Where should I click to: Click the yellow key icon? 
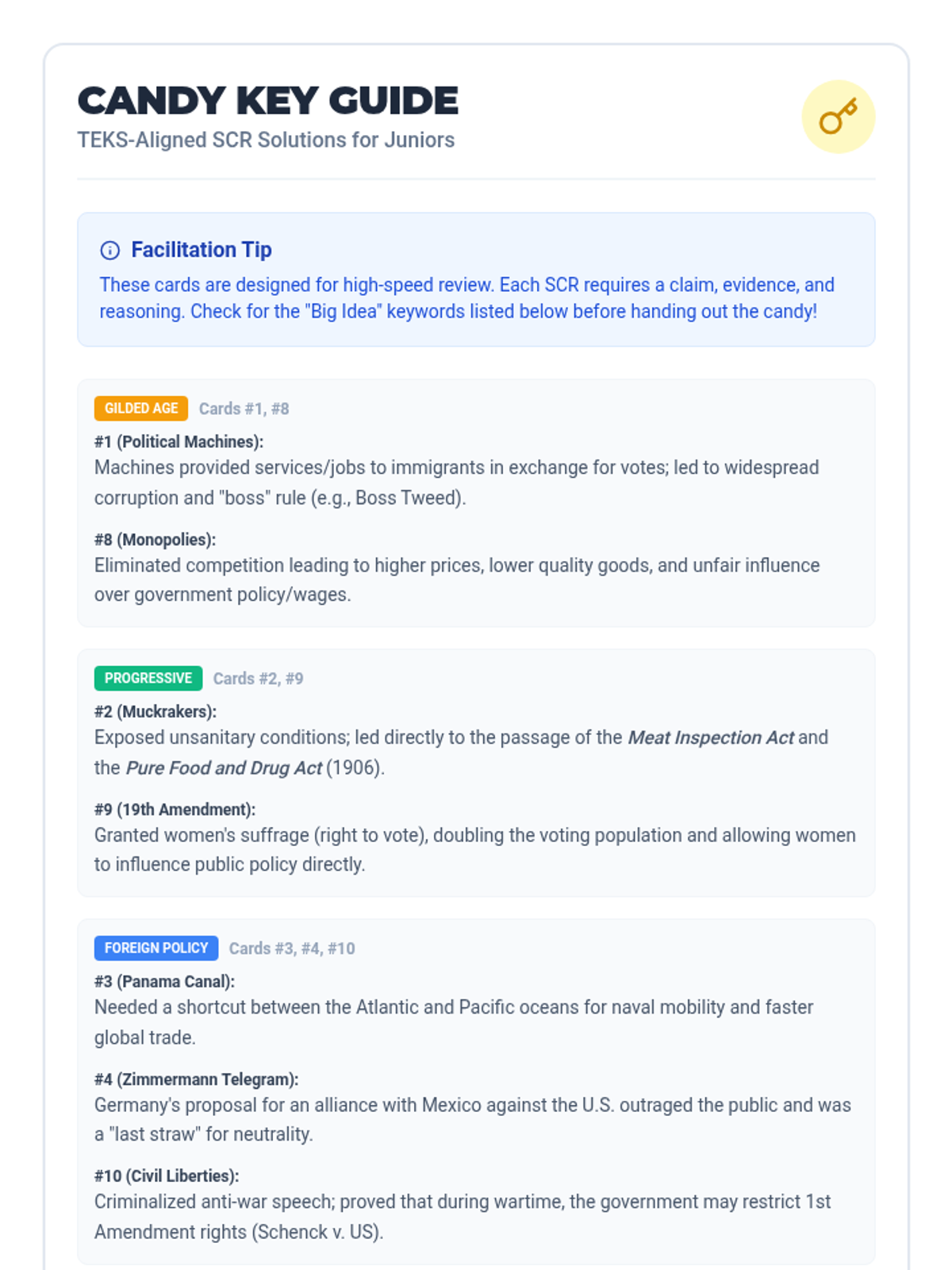(x=838, y=117)
